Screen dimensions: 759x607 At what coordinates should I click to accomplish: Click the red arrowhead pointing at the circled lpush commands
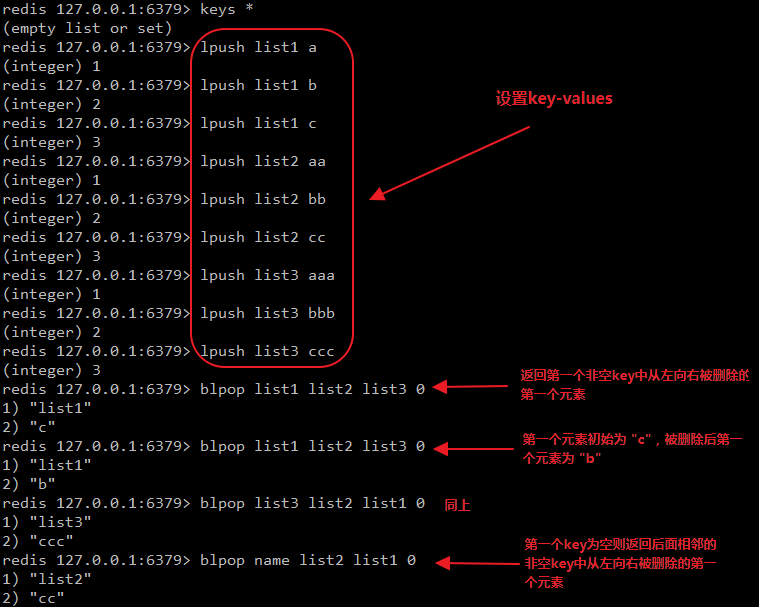[x=378, y=194]
